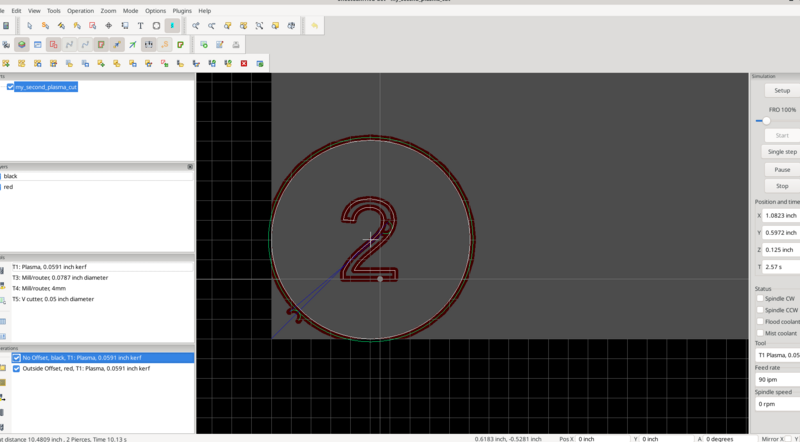Image resolution: width=800 pixels, height=442 pixels.
Task: Click the simulation Start button
Action: coord(782,135)
